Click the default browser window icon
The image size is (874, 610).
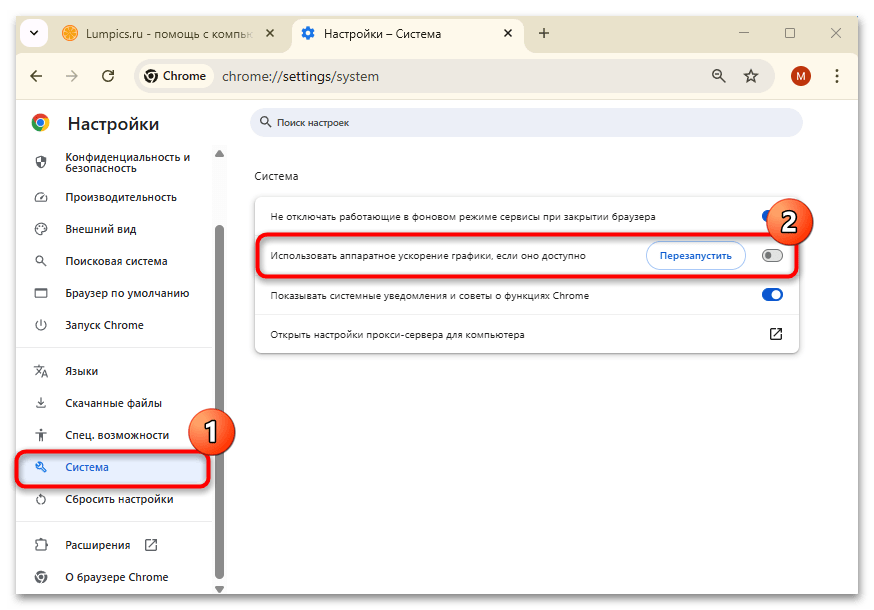point(41,293)
